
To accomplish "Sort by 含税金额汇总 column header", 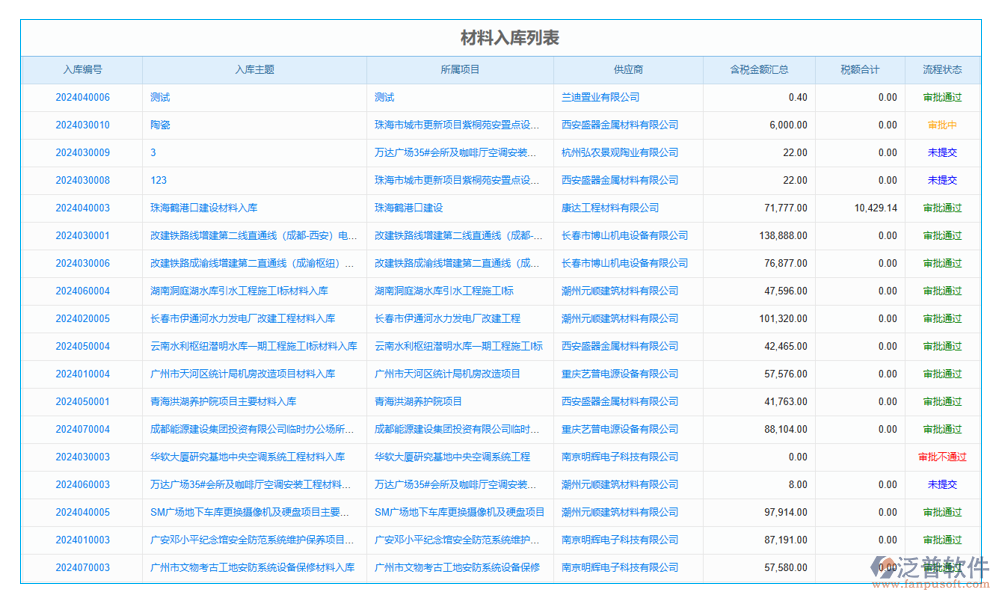I will click(759, 70).
